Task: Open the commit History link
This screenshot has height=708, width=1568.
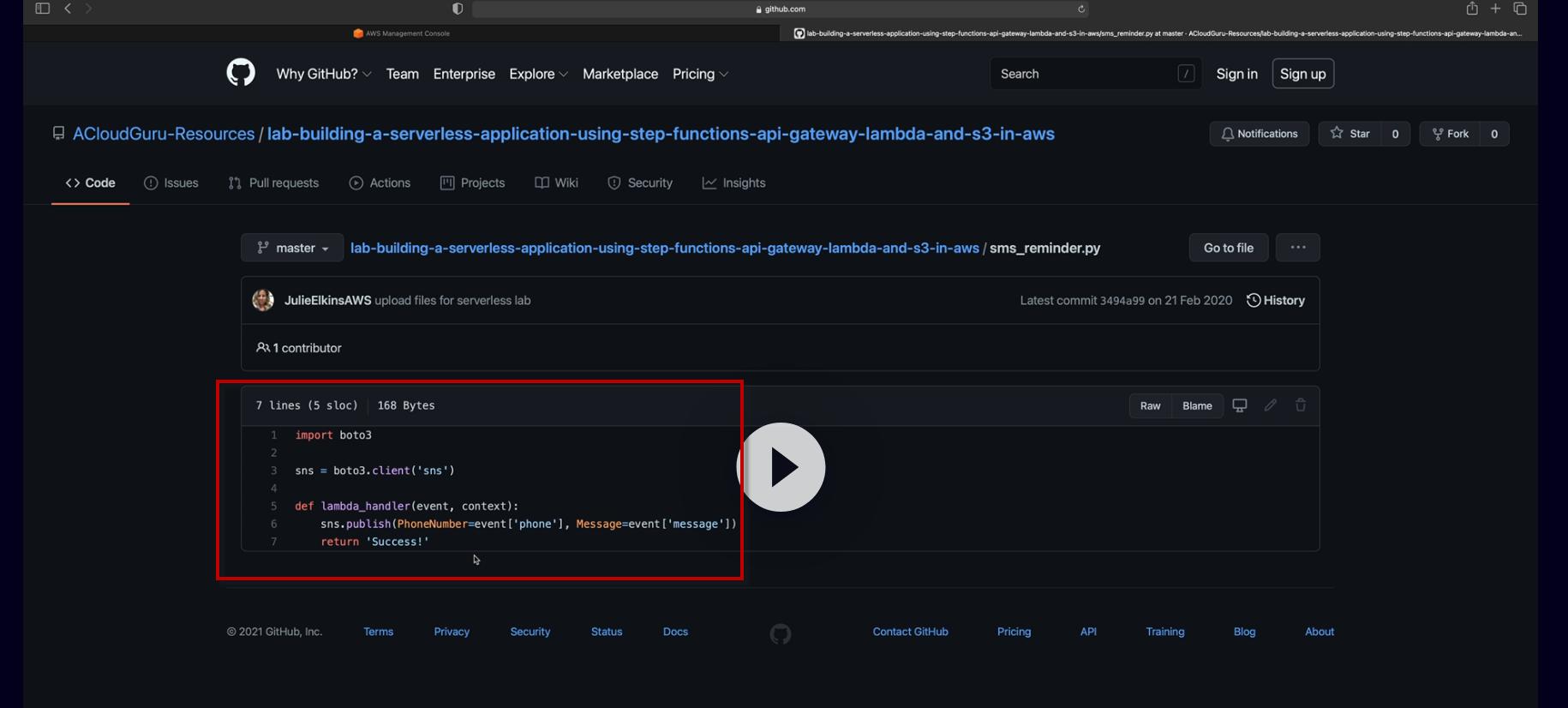Action: (1276, 300)
